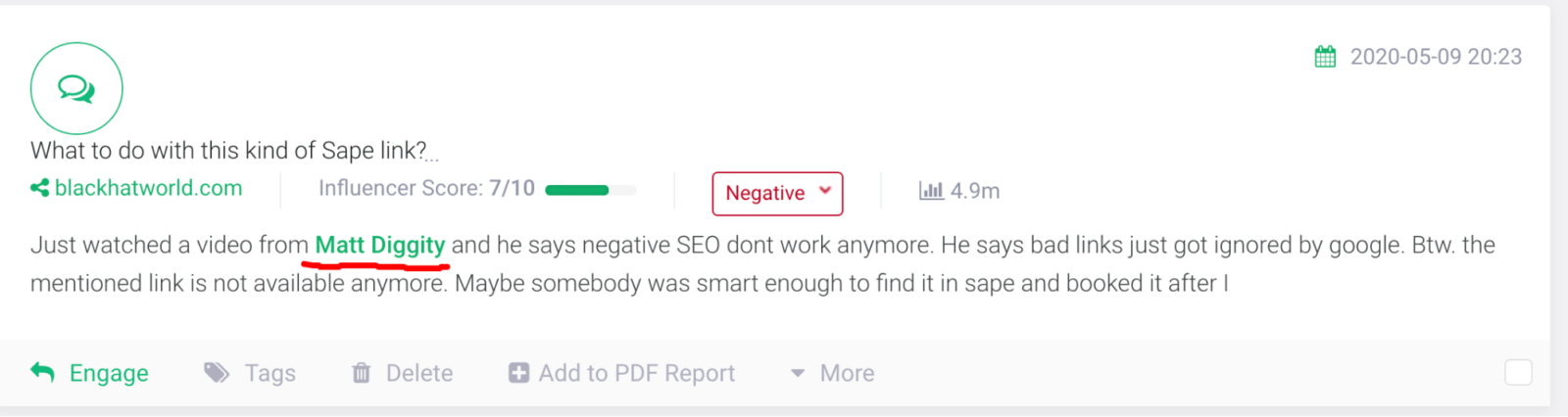Image resolution: width=1568 pixels, height=417 pixels.
Task: Click the green chat bubbles source icon
Action: (x=76, y=89)
